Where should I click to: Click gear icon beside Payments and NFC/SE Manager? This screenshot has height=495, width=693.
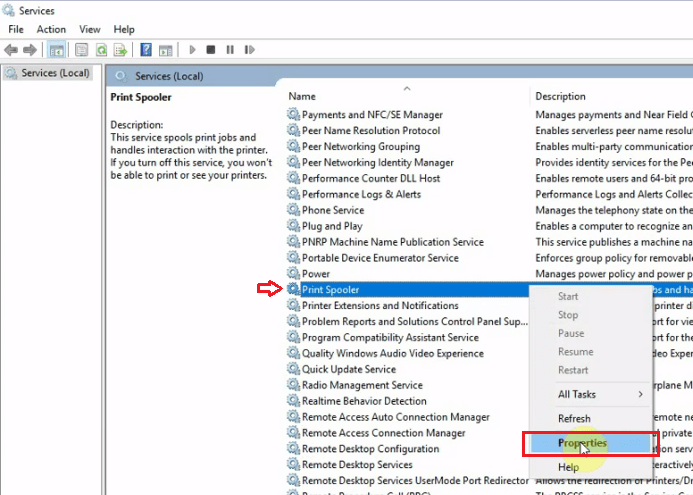tap(293, 114)
